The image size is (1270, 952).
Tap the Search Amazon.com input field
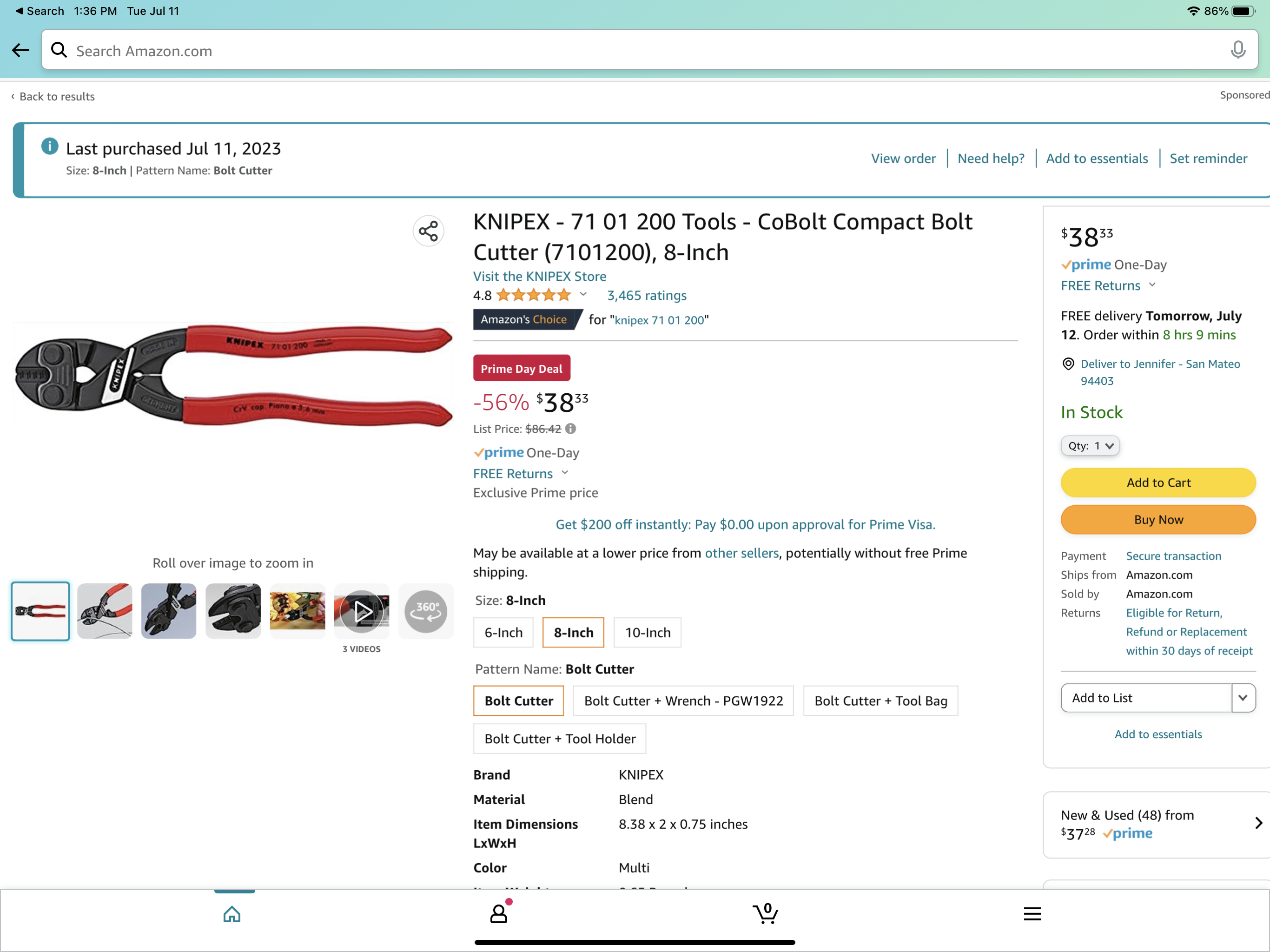coord(632,51)
